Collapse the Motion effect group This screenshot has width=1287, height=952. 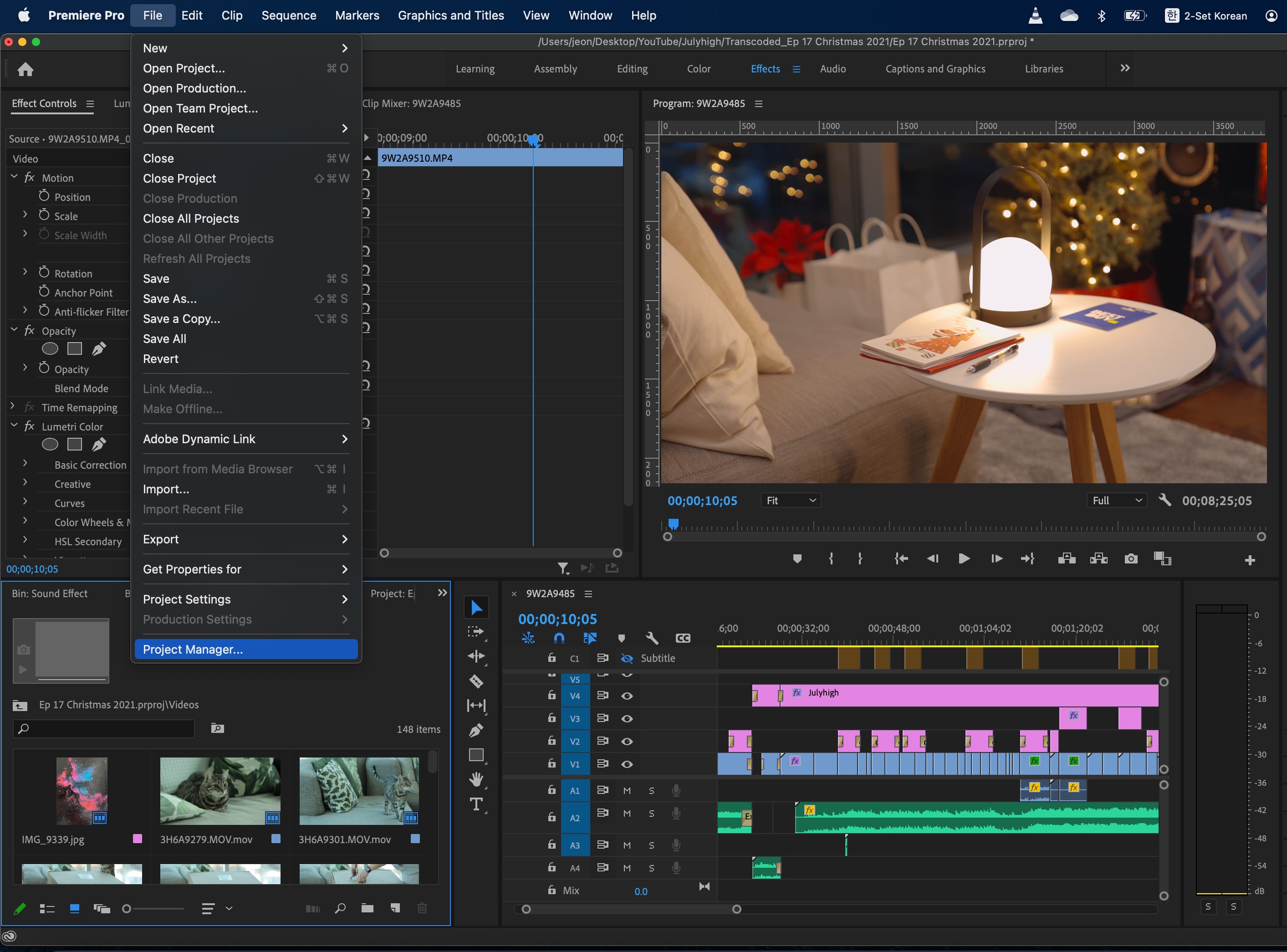[15, 176]
